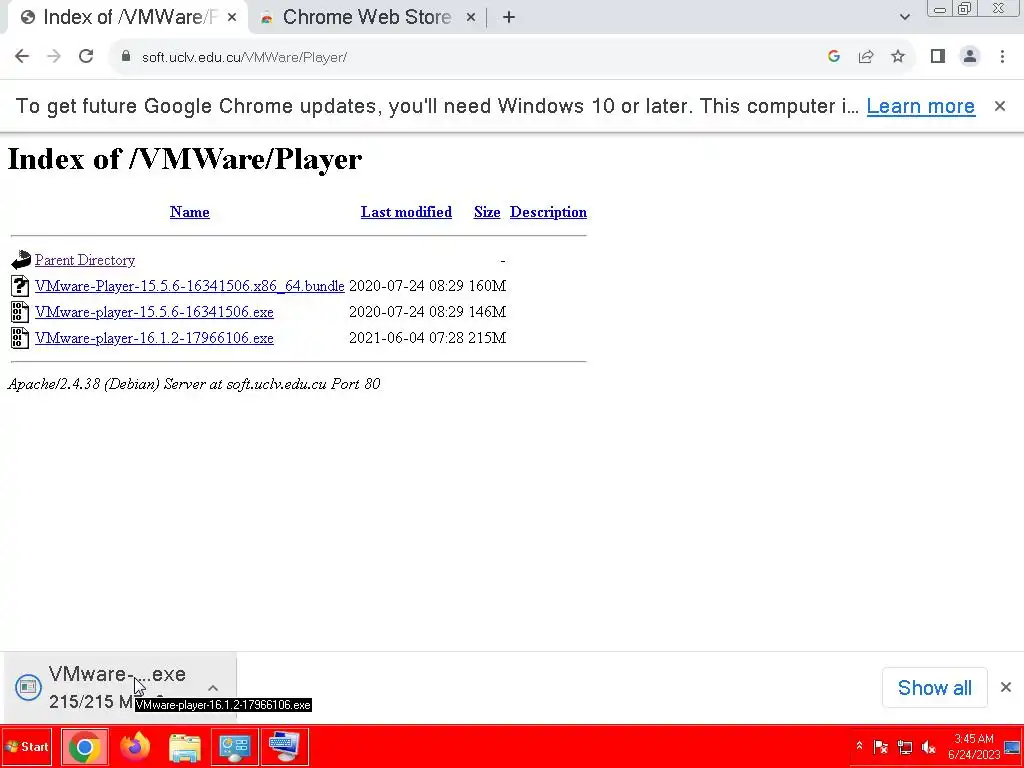1024x768 pixels.
Task: Open the computer keyboard taskbar icon
Action: click(285, 746)
